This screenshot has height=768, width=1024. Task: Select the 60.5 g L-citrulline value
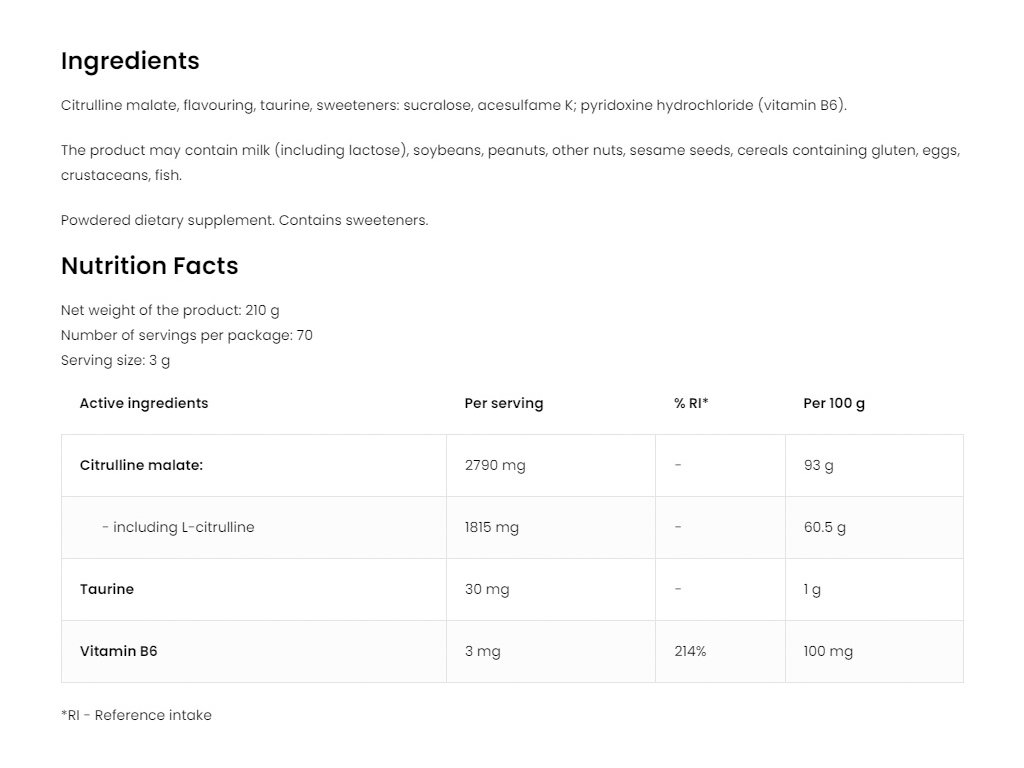point(824,527)
